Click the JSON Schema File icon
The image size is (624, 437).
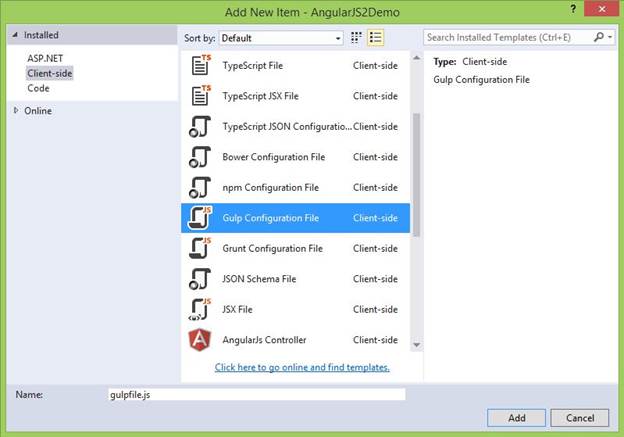click(200, 279)
